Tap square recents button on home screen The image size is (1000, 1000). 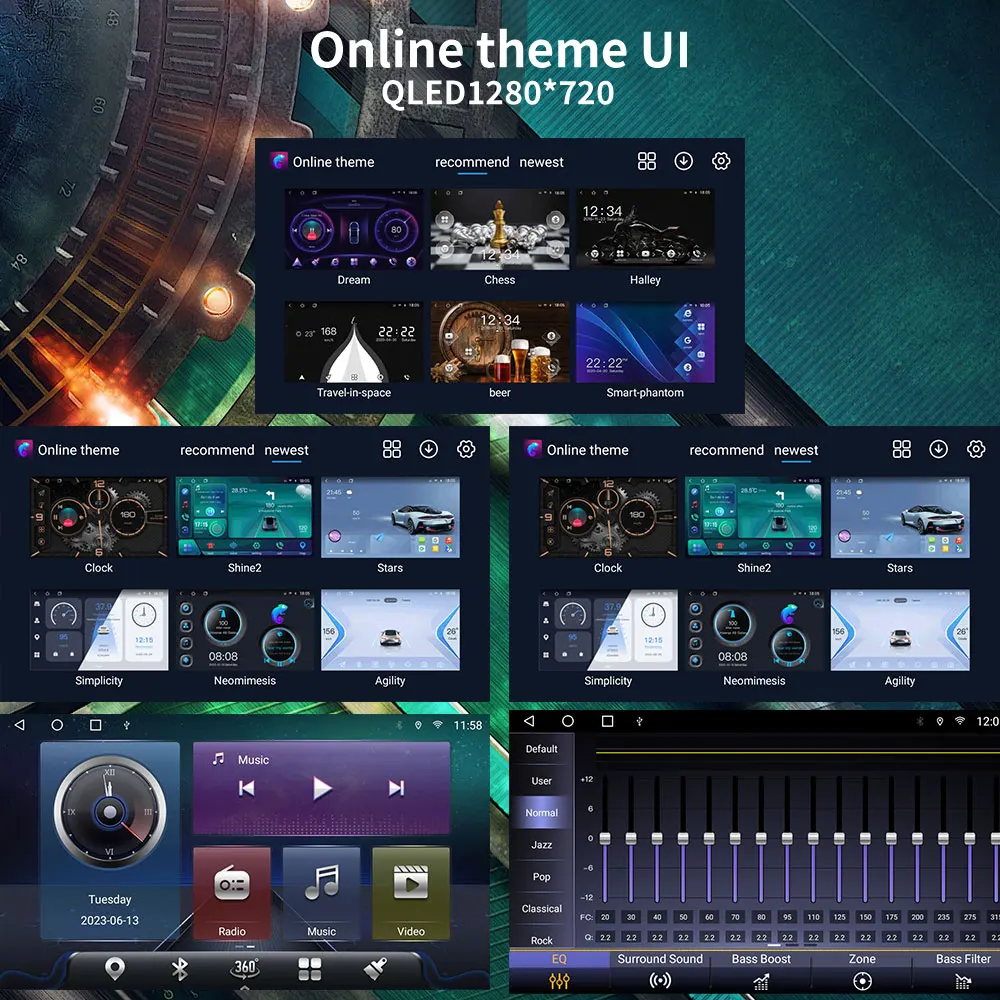[x=96, y=725]
